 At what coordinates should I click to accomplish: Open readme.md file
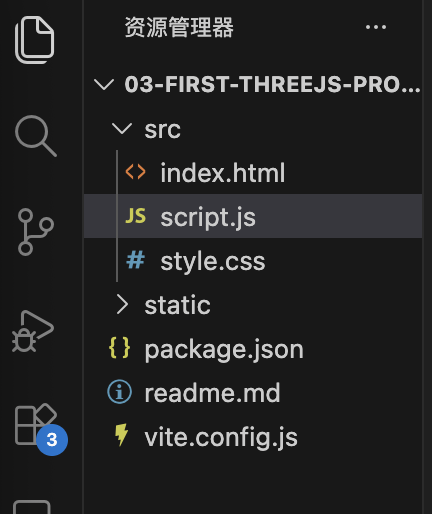click(x=253, y=393)
